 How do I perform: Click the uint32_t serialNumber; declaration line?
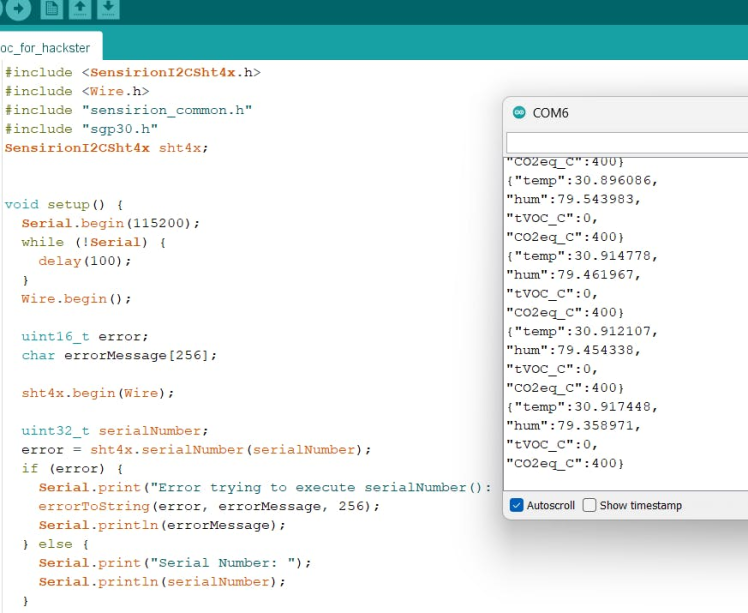114,431
